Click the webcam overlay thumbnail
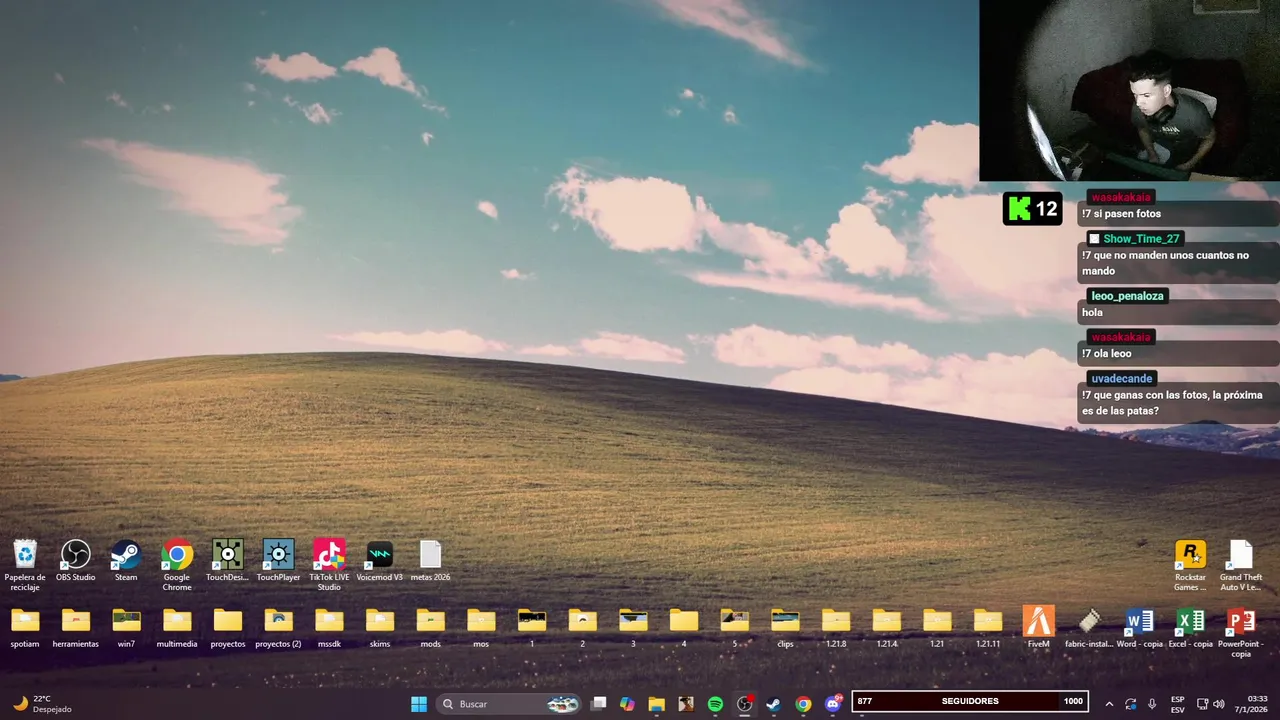This screenshot has width=1280, height=720. [x=1129, y=91]
